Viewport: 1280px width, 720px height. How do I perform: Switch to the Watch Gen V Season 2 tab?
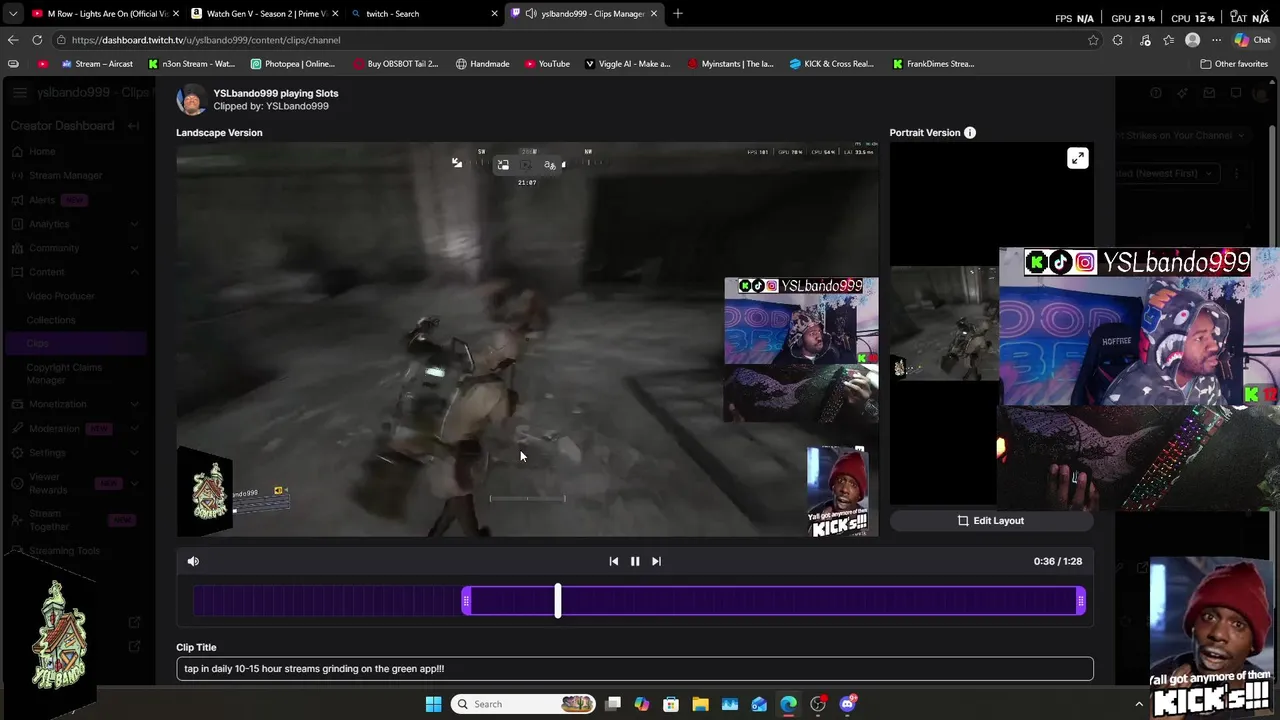click(265, 13)
